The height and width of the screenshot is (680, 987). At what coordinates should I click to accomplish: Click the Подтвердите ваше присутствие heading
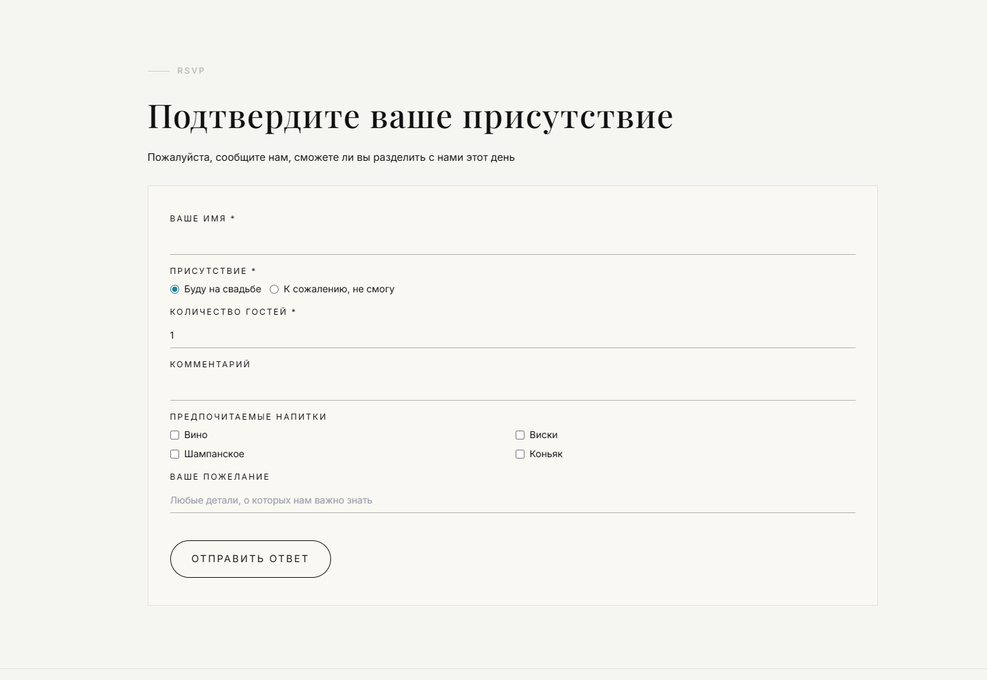(x=410, y=116)
